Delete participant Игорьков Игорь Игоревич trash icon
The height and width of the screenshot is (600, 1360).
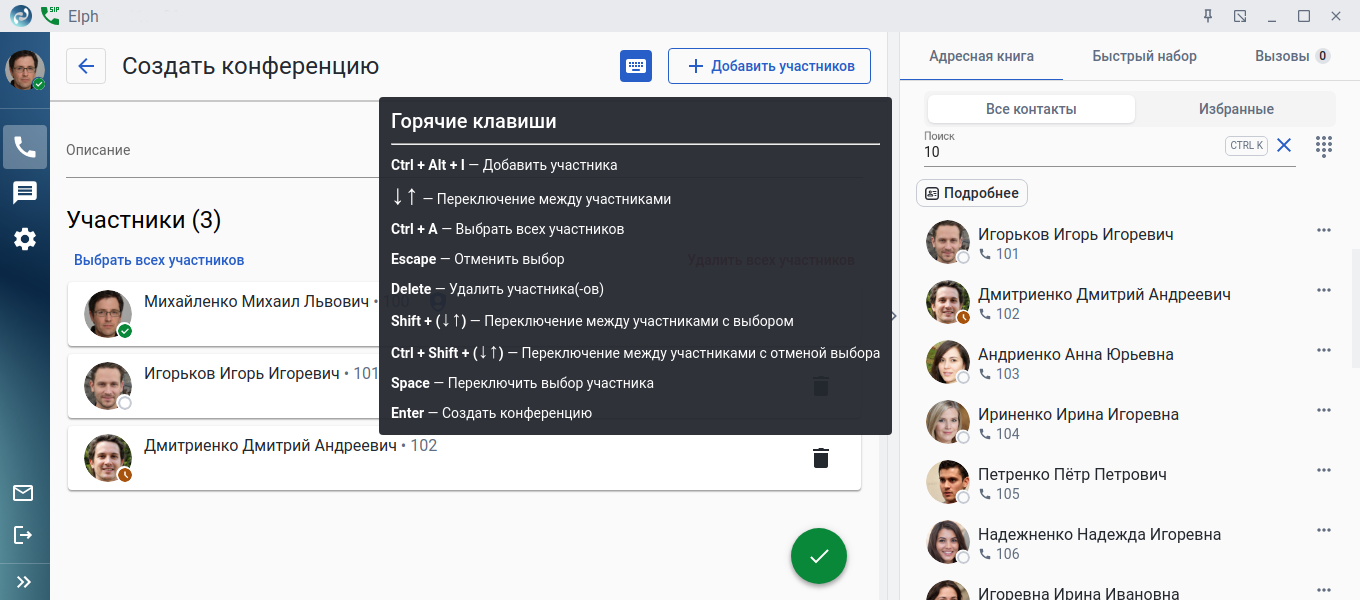click(821, 386)
